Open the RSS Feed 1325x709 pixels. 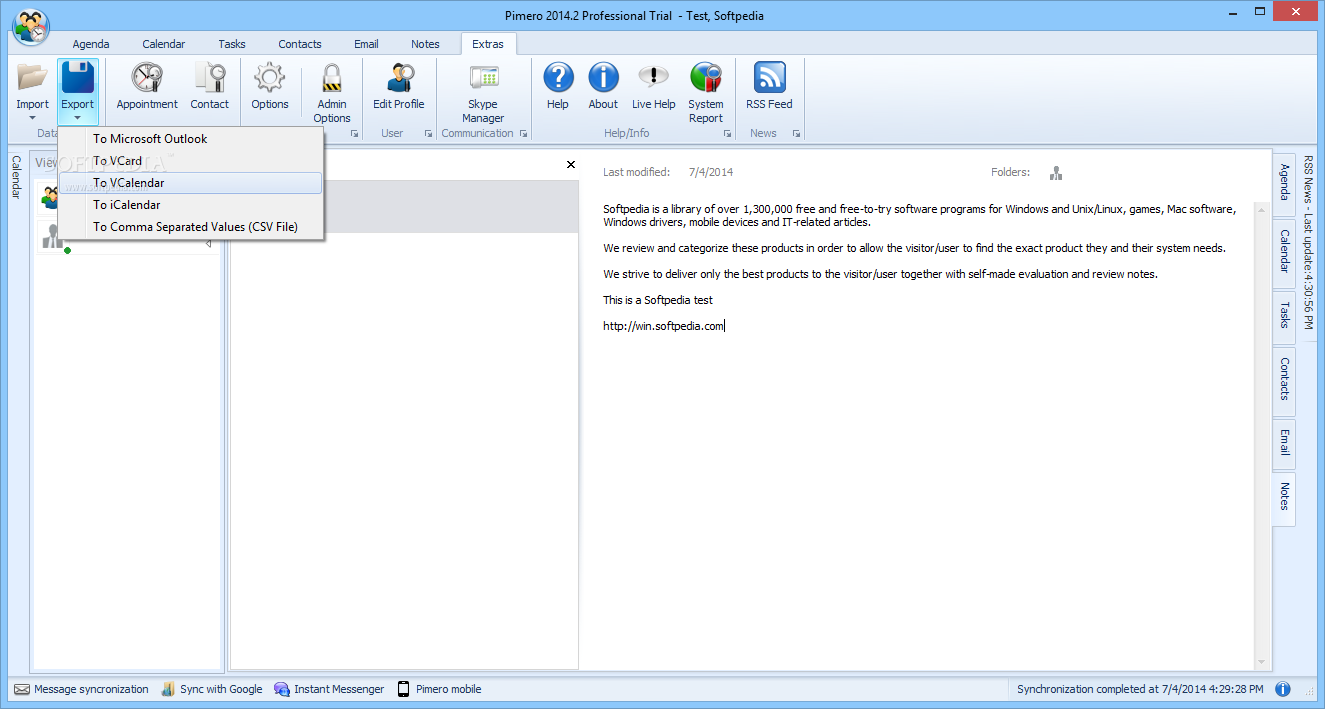769,87
